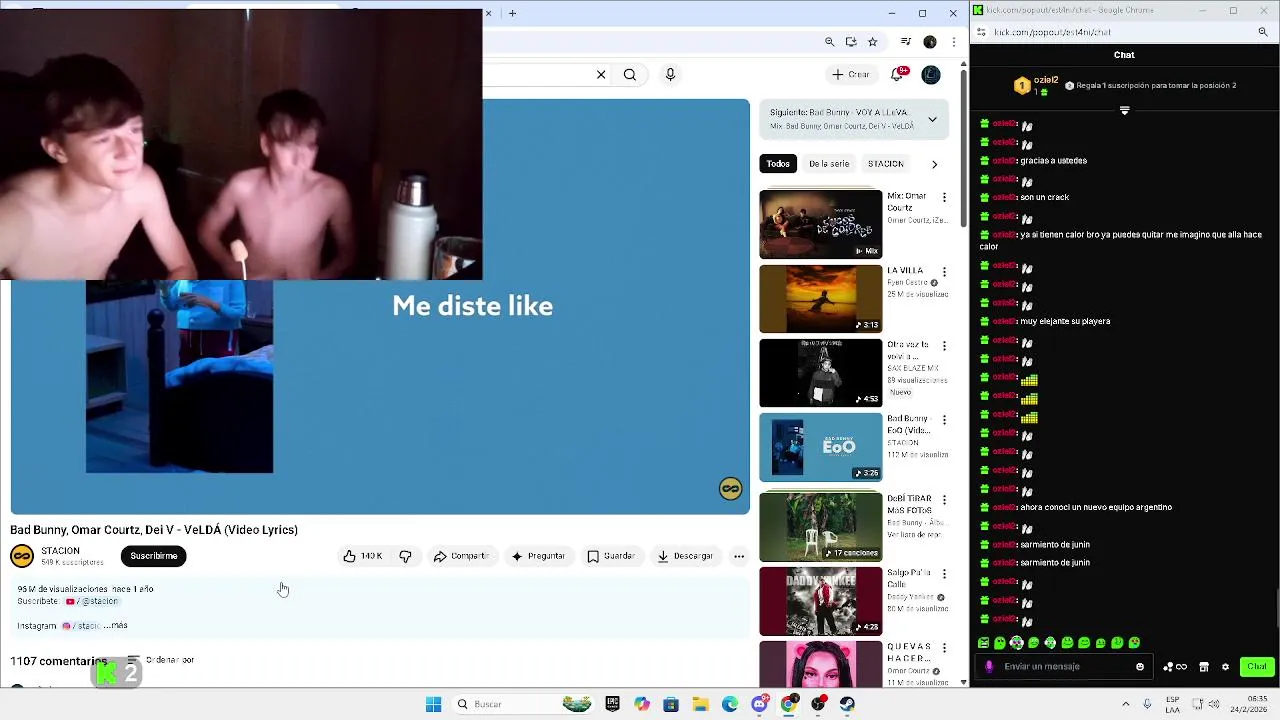Save video with Guardar button
This screenshot has width=1280, height=720.
tap(611, 556)
